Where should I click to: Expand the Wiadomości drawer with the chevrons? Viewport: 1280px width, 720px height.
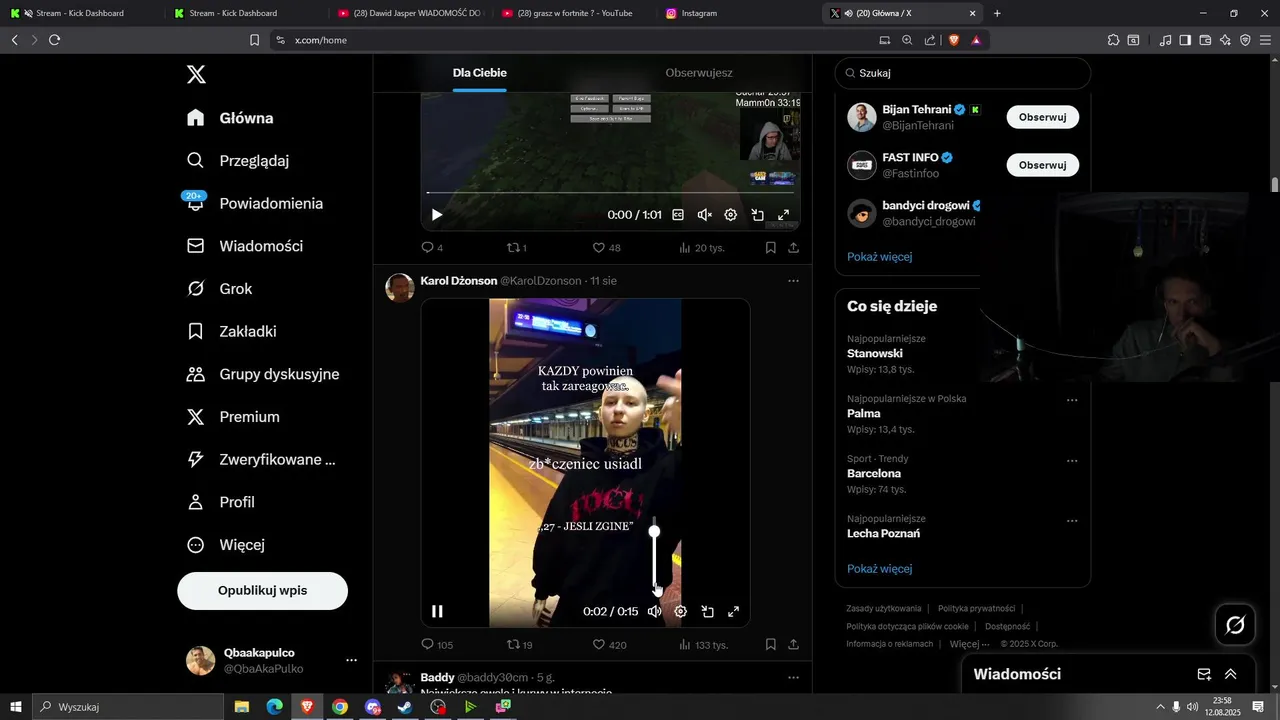pyautogui.click(x=1231, y=674)
